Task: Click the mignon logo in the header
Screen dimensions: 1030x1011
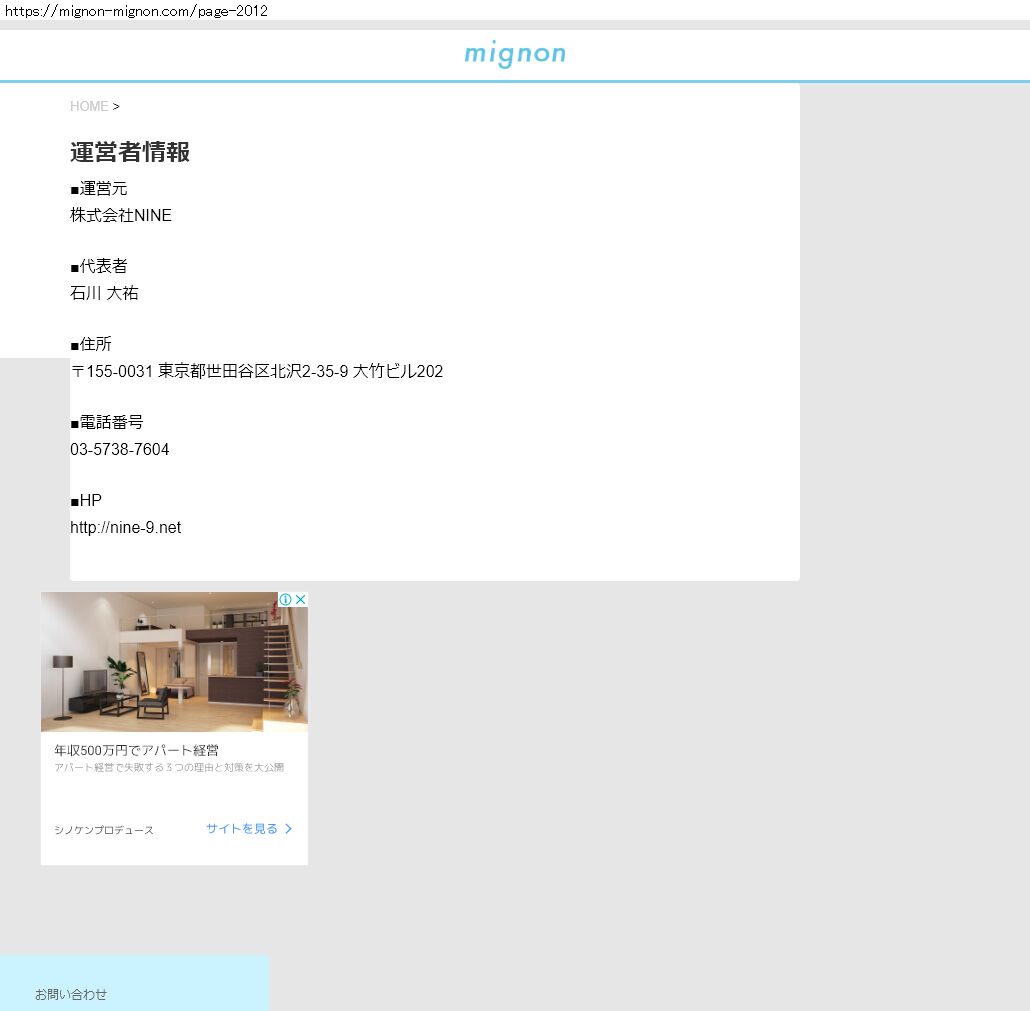Action: click(x=514, y=54)
